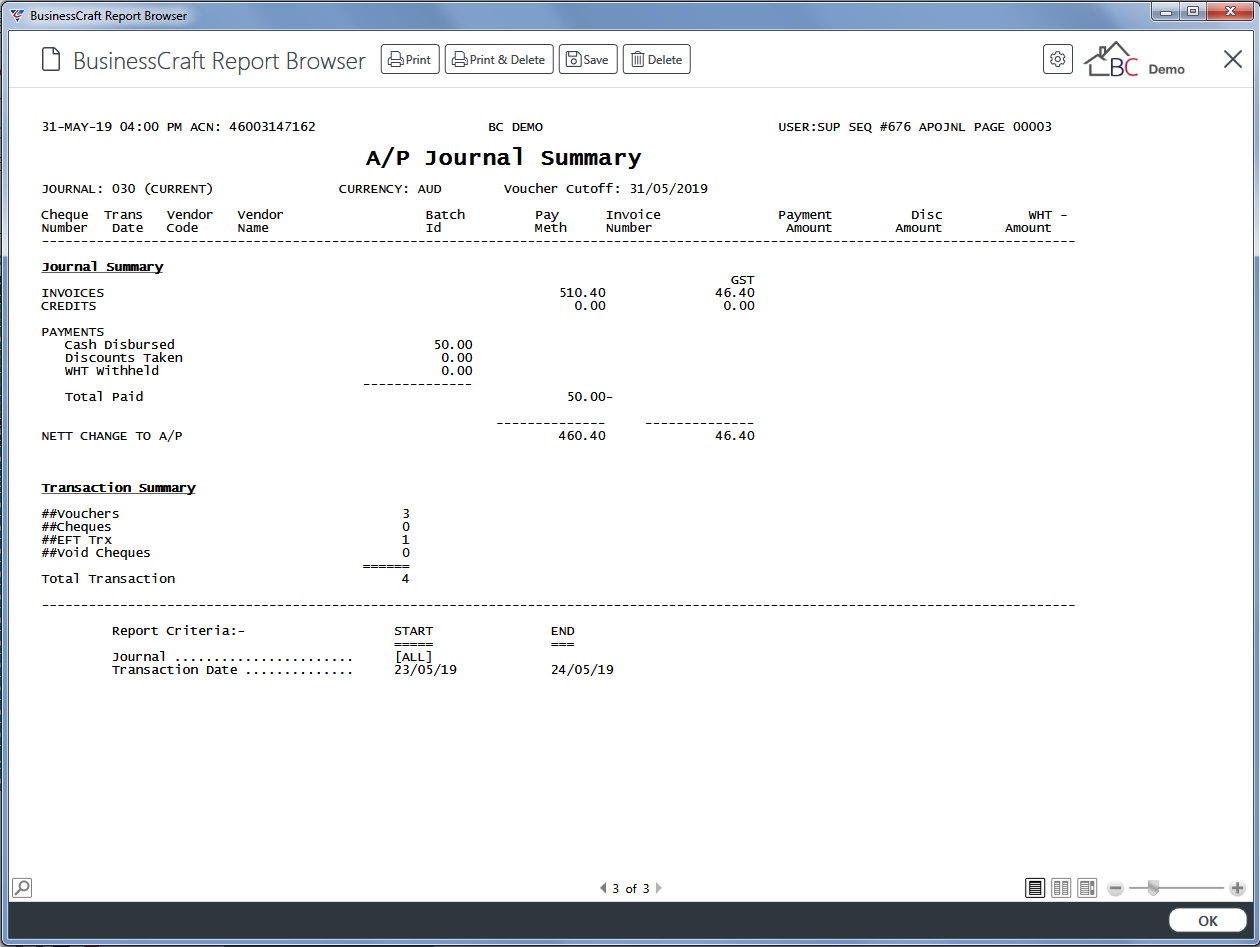Click the 'Pay Meth' column header
This screenshot has height=947, width=1260.
point(551,221)
